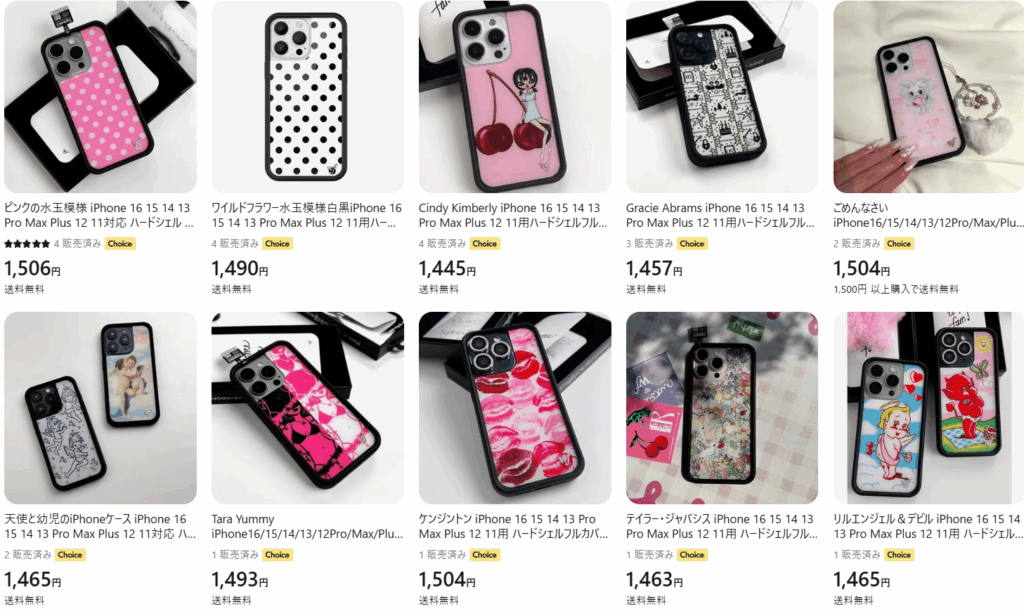Viewport: 1024px width, 611px height.
Task: Open the Kensington lip print case image
Action: pyautogui.click(x=515, y=408)
